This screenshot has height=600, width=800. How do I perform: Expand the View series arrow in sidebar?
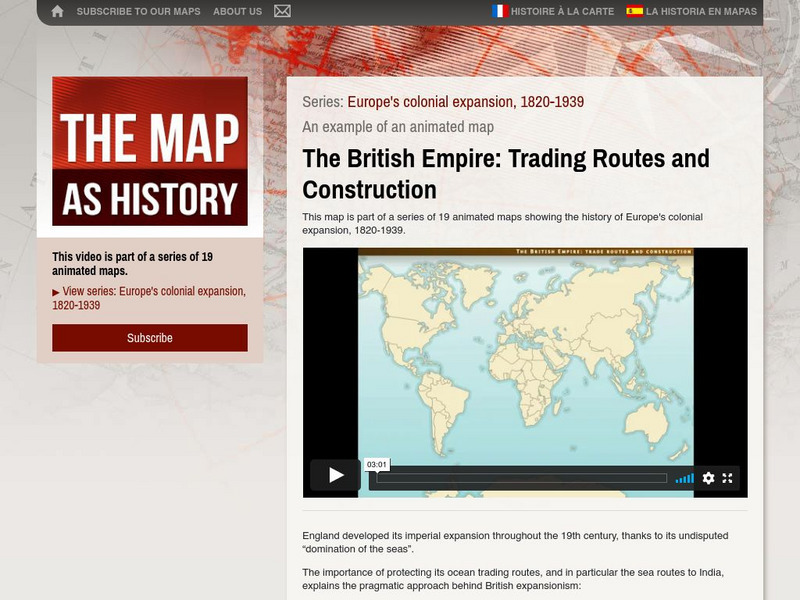point(57,292)
